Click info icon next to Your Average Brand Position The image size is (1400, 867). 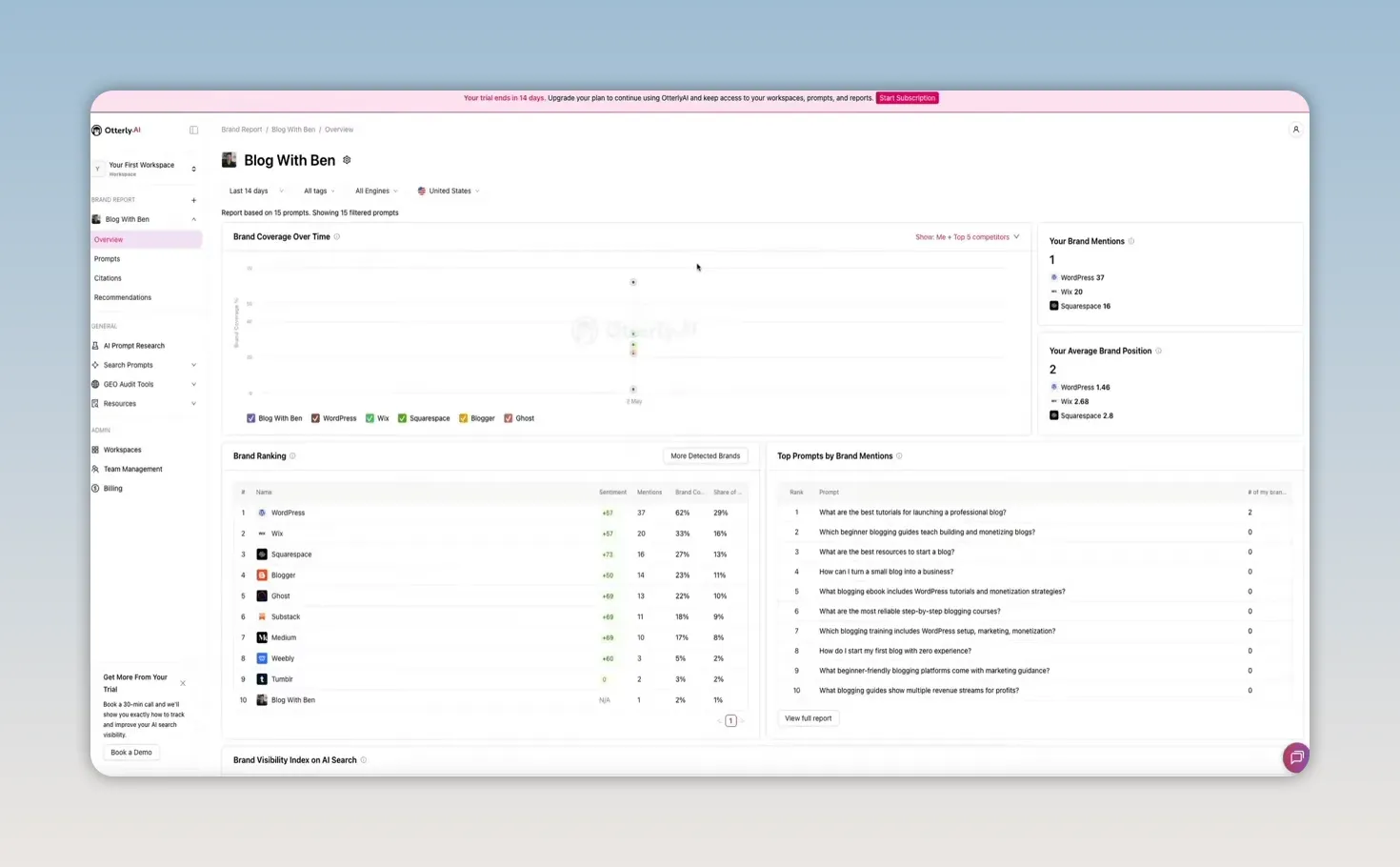point(1158,351)
